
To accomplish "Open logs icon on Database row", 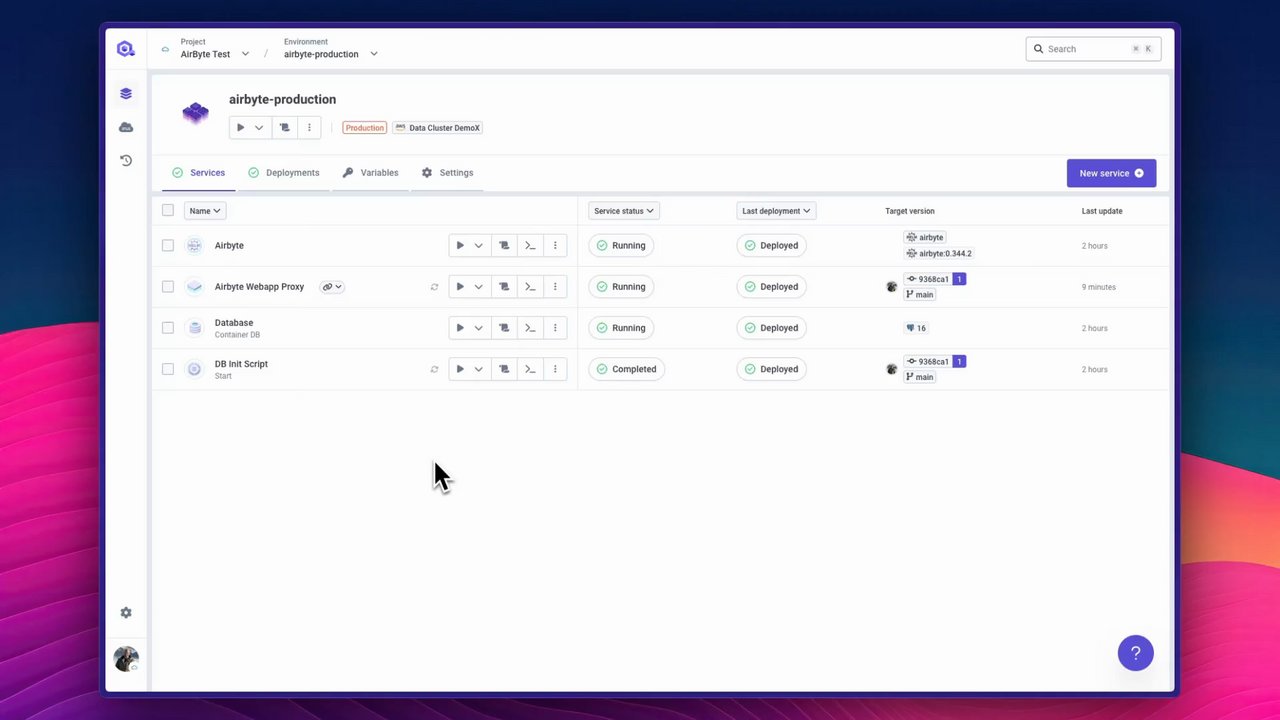I will tap(504, 328).
